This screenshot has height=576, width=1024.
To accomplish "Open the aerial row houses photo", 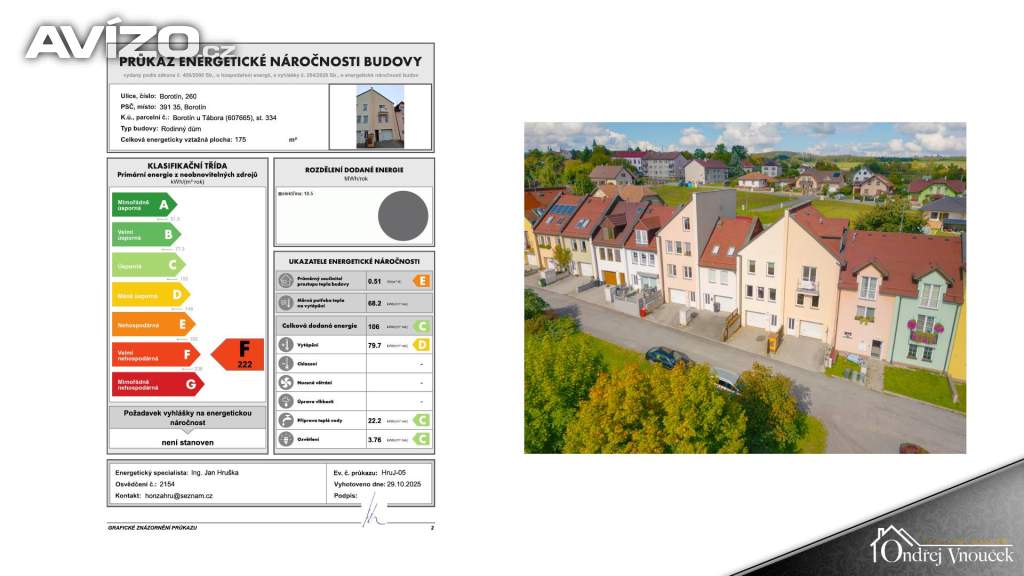I will 745,288.
